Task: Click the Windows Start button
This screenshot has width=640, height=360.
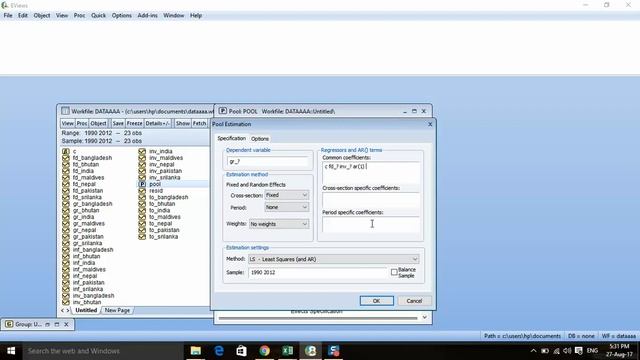Action: pos(11,351)
